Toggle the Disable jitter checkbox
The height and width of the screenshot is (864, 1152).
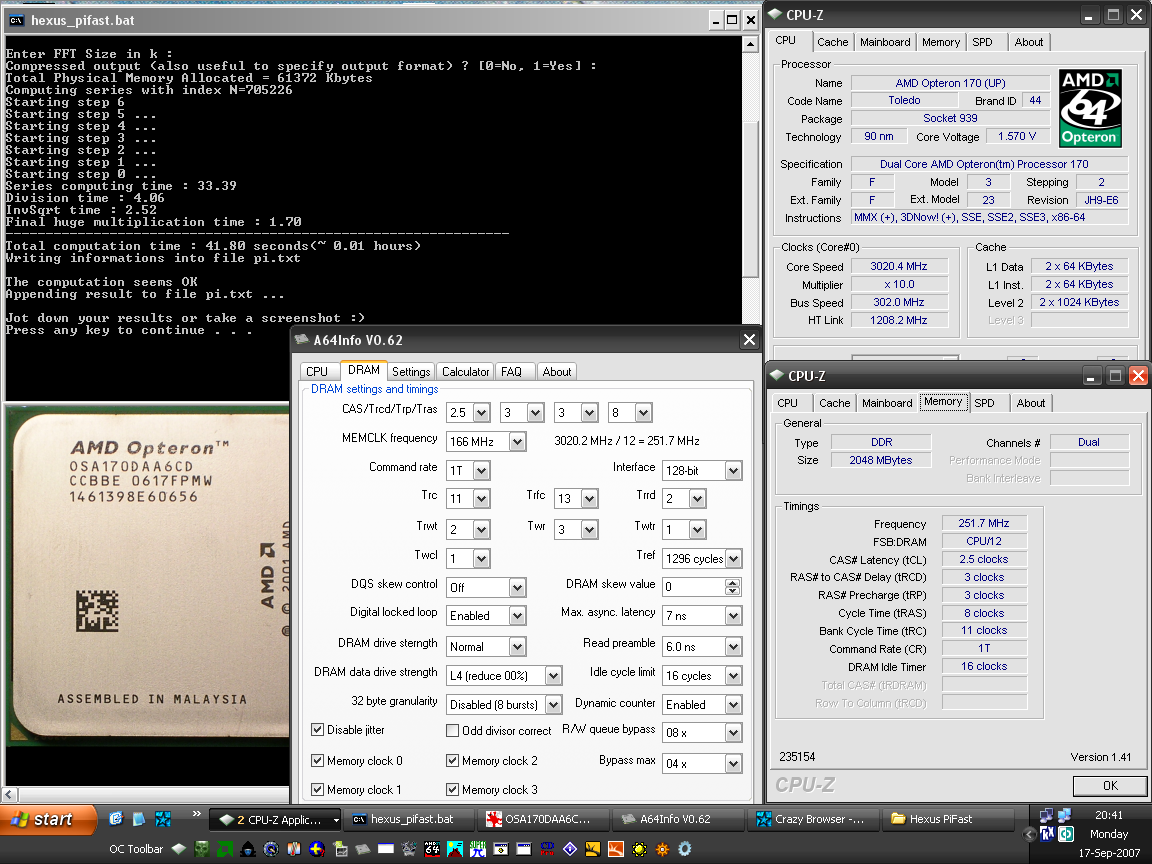[x=317, y=730]
